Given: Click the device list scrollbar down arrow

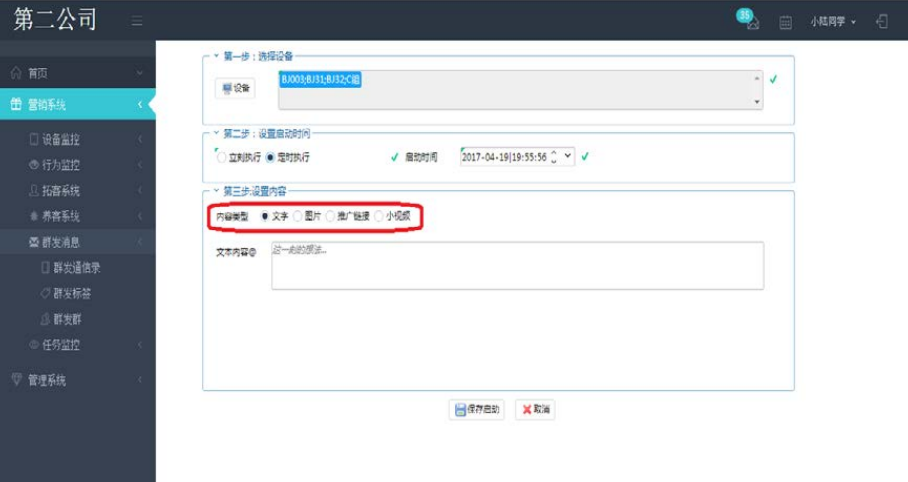Looking at the screenshot, I should pos(756,102).
